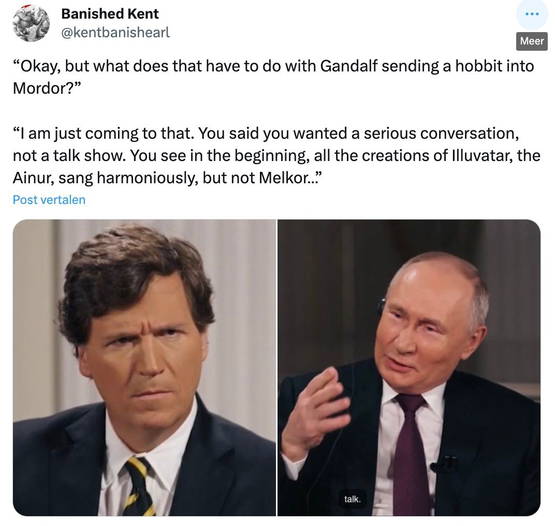Click the "Meer" tooltip label
This screenshot has width=555, height=526.
click(532, 41)
